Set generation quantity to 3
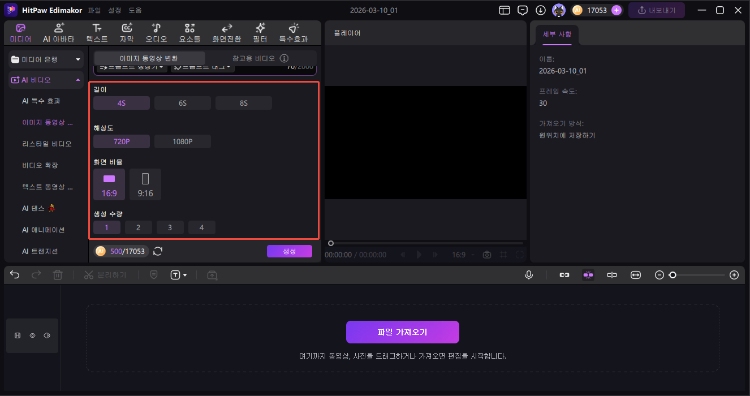 (x=170, y=227)
